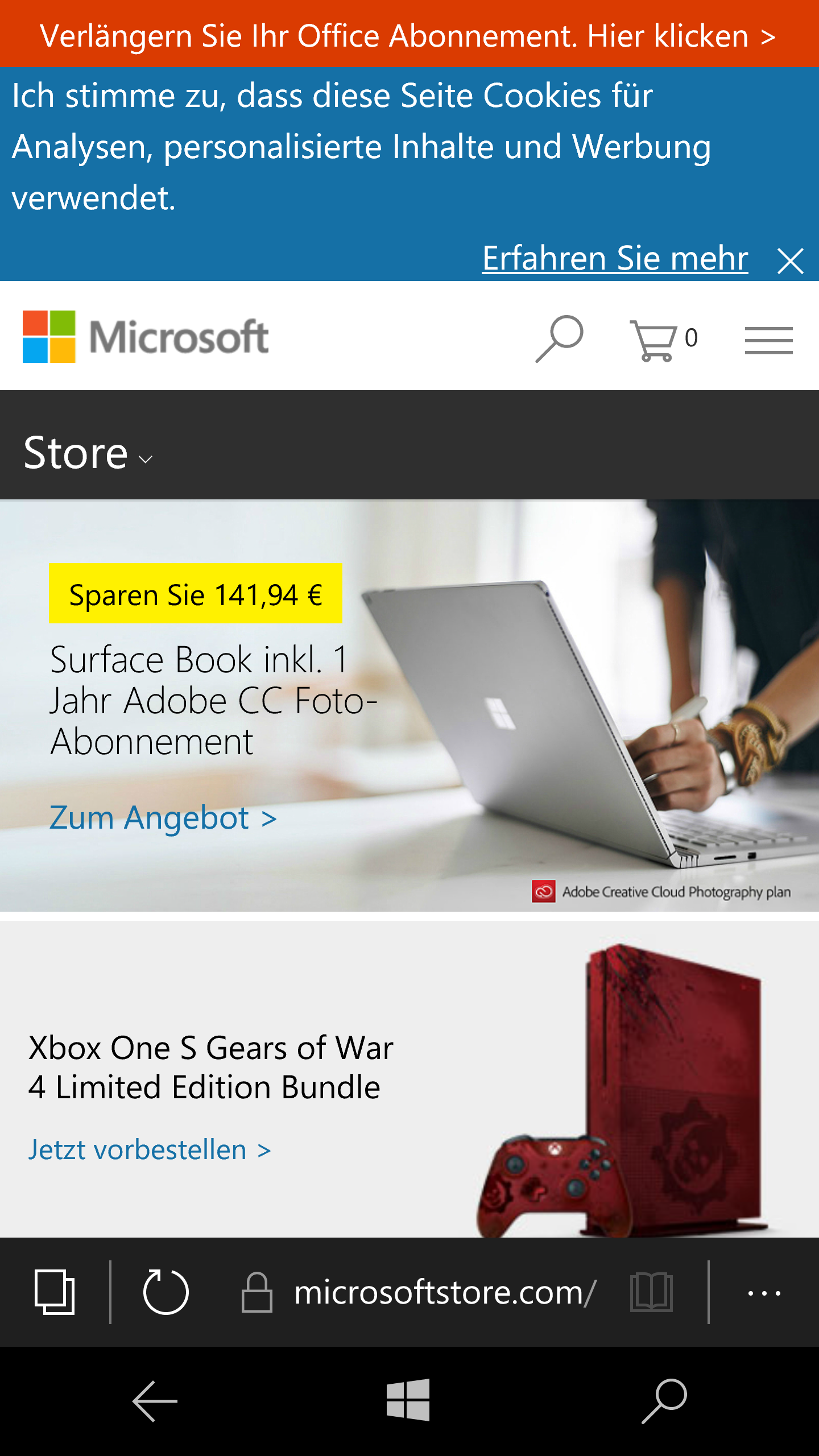Screen dimensions: 819x1456
Task: Tap the reading view book icon
Action: pyautogui.click(x=652, y=1292)
